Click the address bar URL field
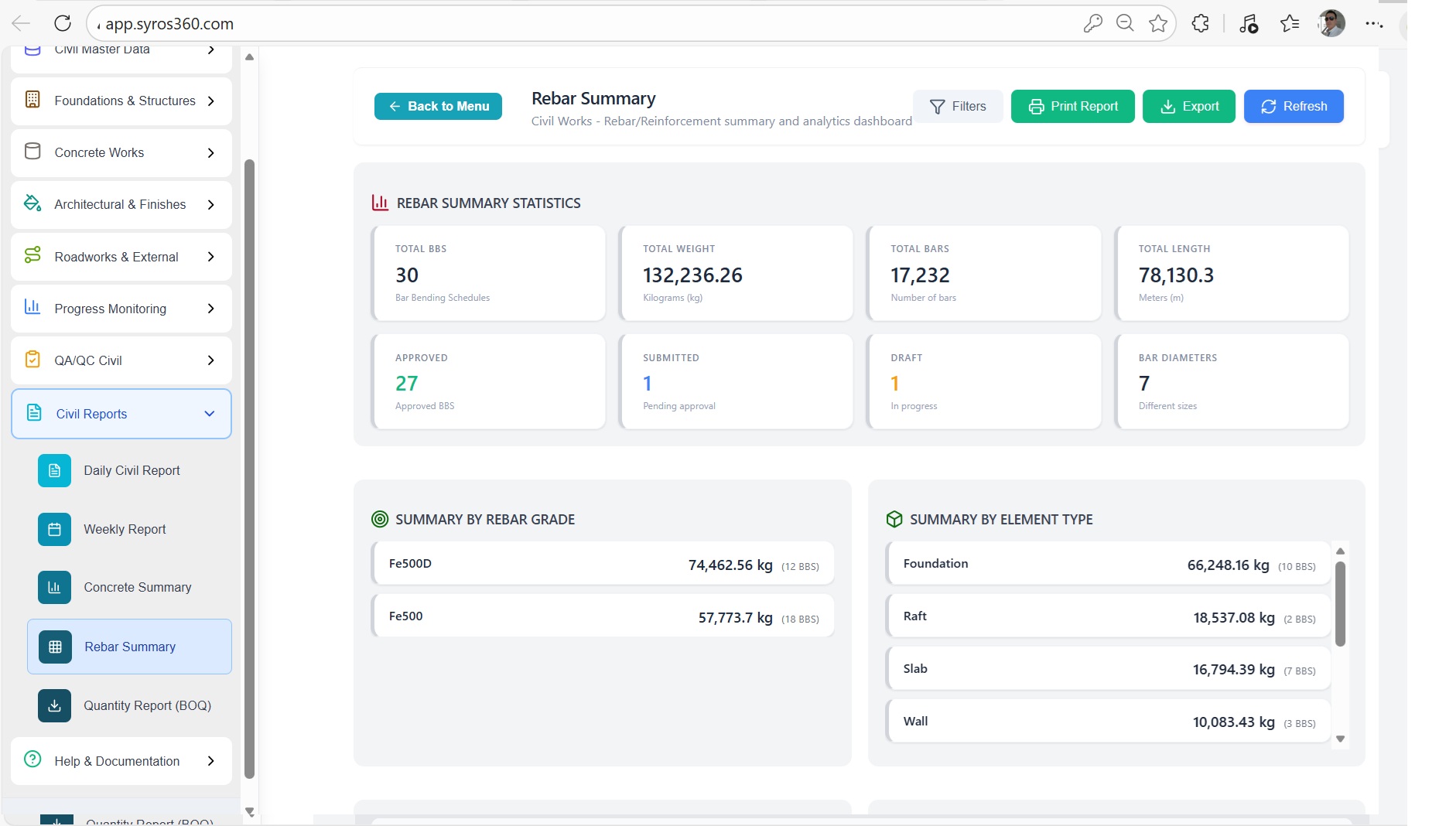 click(542, 23)
